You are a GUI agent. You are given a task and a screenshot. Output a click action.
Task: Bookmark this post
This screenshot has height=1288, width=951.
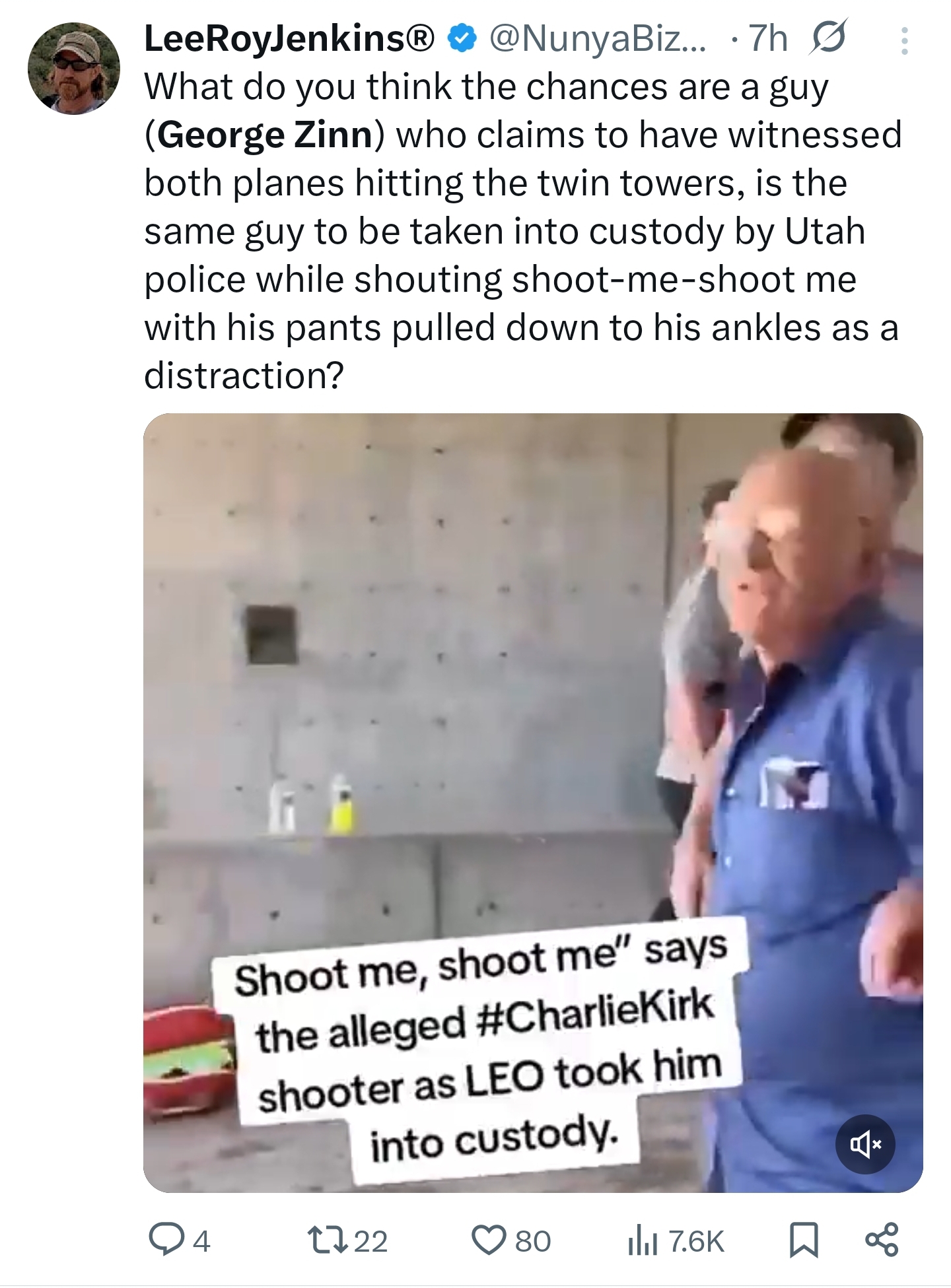point(805,1241)
